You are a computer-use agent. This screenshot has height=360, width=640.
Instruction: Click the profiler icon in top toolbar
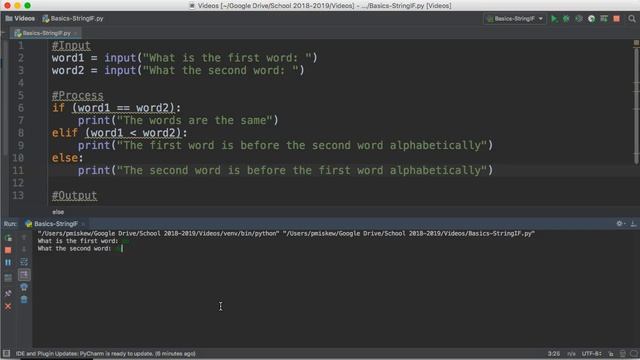(591, 19)
